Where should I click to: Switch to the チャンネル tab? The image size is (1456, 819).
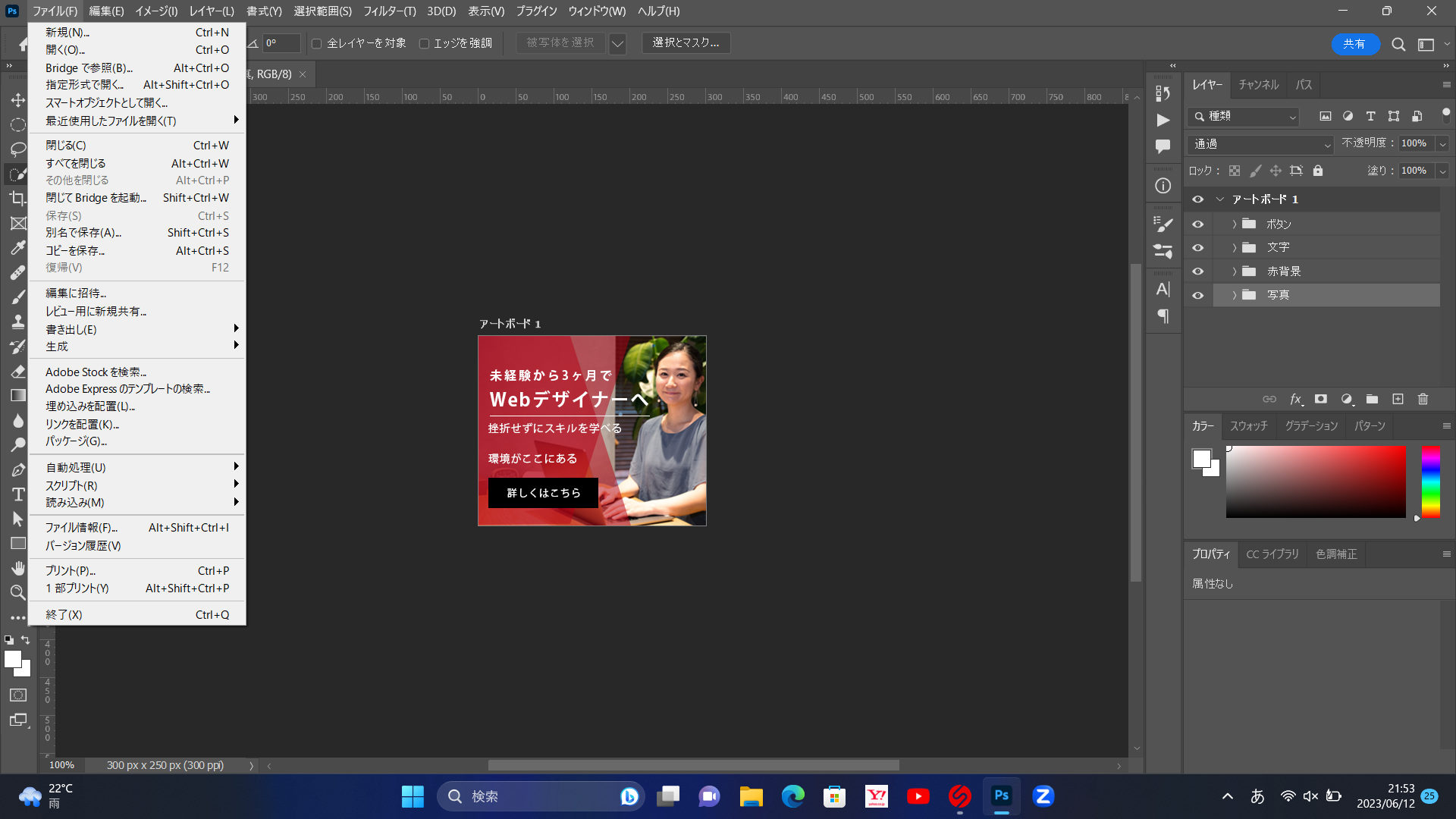[1258, 85]
